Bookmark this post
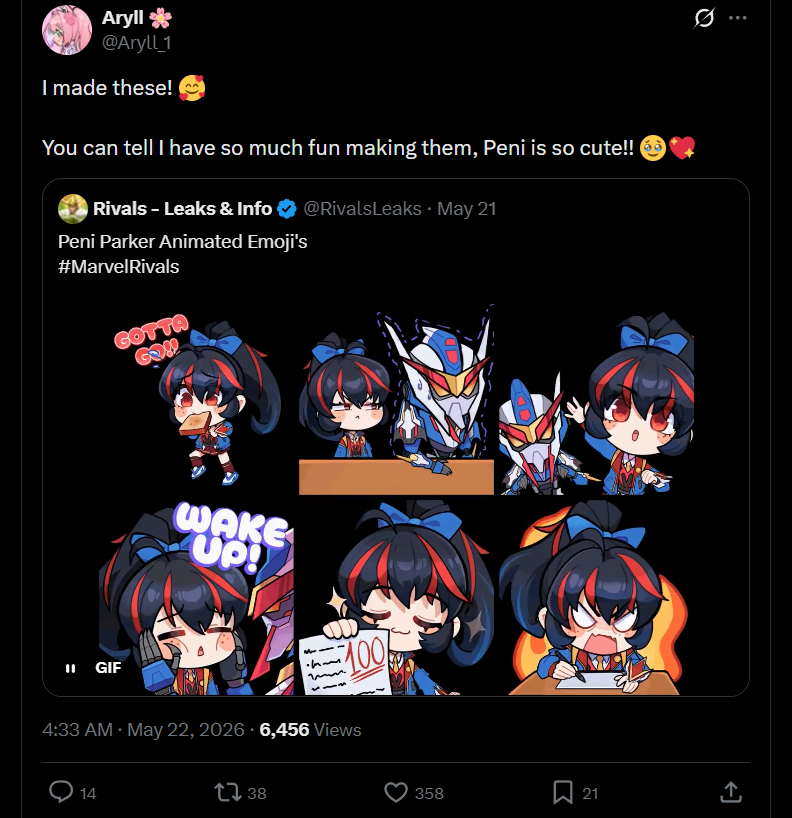Screen dimensions: 792x818 tap(562, 792)
